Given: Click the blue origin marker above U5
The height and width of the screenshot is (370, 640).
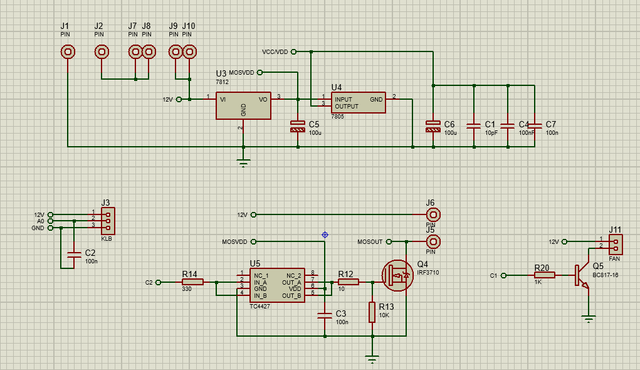Looking at the screenshot, I should tap(325, 235).
